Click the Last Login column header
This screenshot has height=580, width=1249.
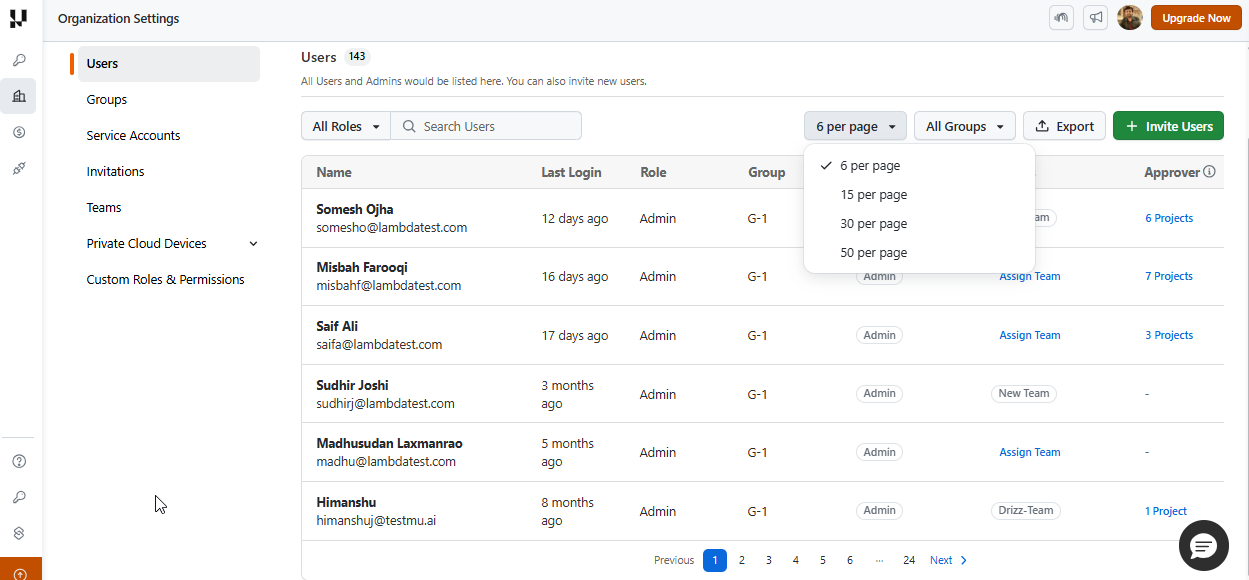pyautogui.click(x=572, y=173)
